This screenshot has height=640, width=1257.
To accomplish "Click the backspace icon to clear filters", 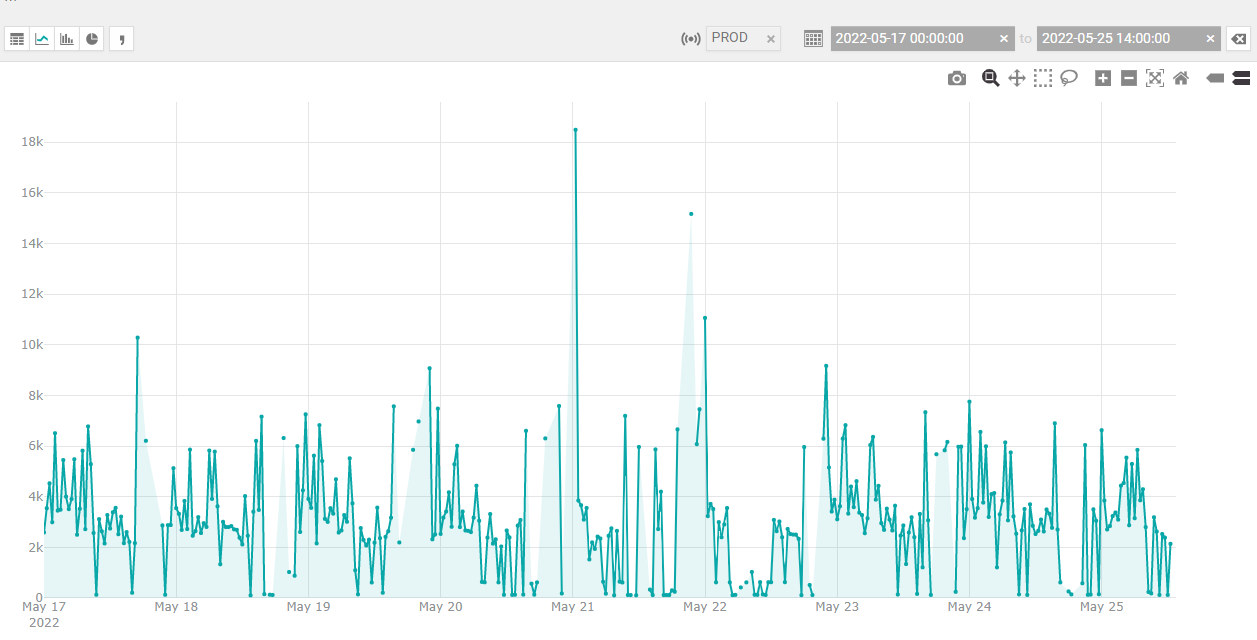I will pos(1238,38).
